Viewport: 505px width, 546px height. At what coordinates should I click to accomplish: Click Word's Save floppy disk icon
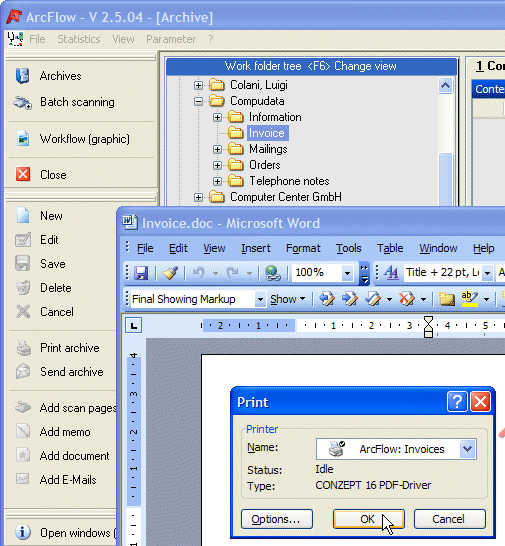tap(141, 273)
